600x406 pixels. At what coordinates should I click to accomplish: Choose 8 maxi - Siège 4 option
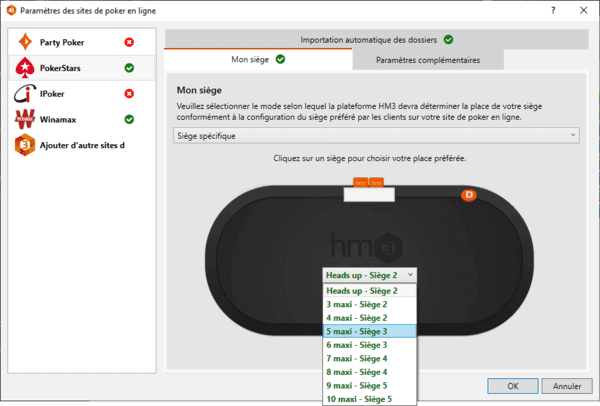pyautogui.click(x=370, y=372)
